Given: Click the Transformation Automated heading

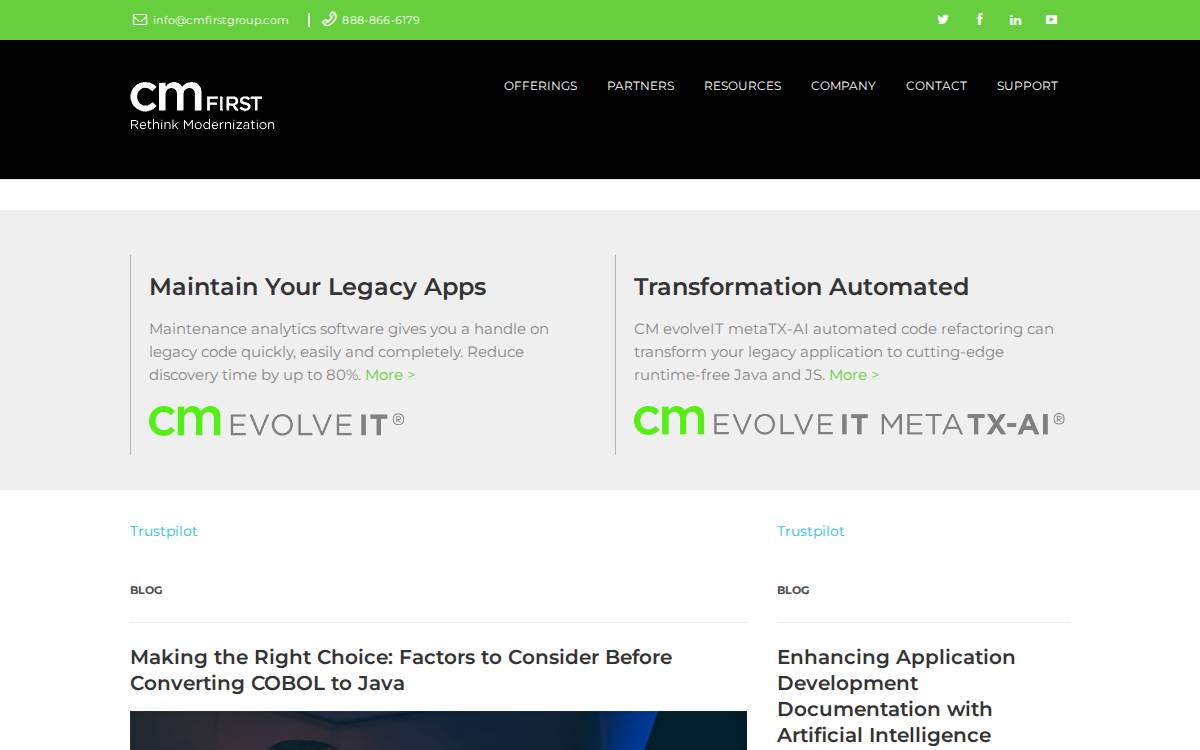Looking at the screenshot, I should point(801,287).
